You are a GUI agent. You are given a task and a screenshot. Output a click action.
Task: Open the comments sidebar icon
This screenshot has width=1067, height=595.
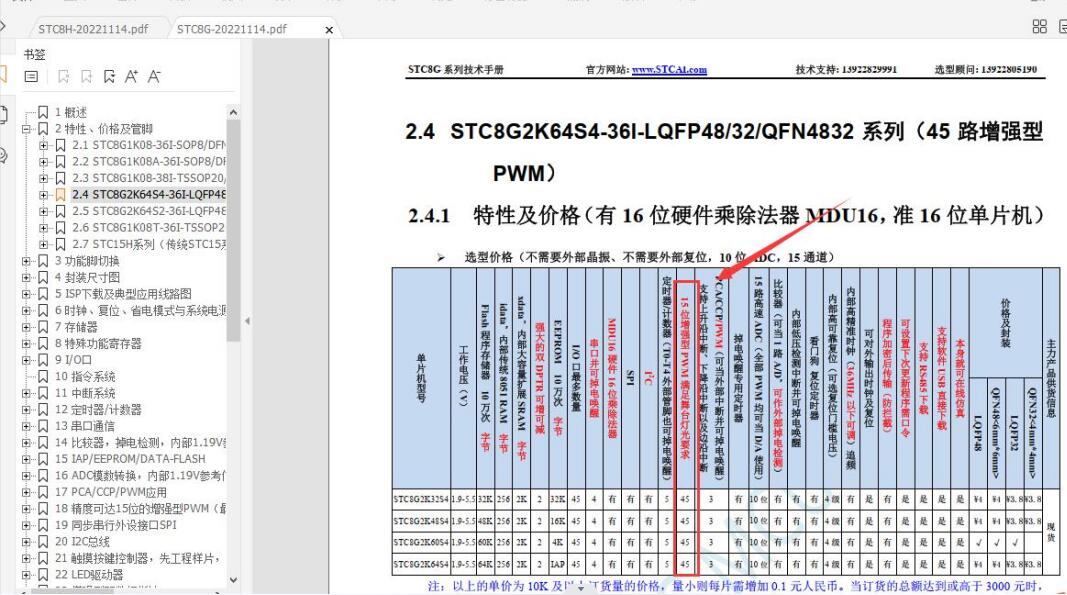[3, 155]
